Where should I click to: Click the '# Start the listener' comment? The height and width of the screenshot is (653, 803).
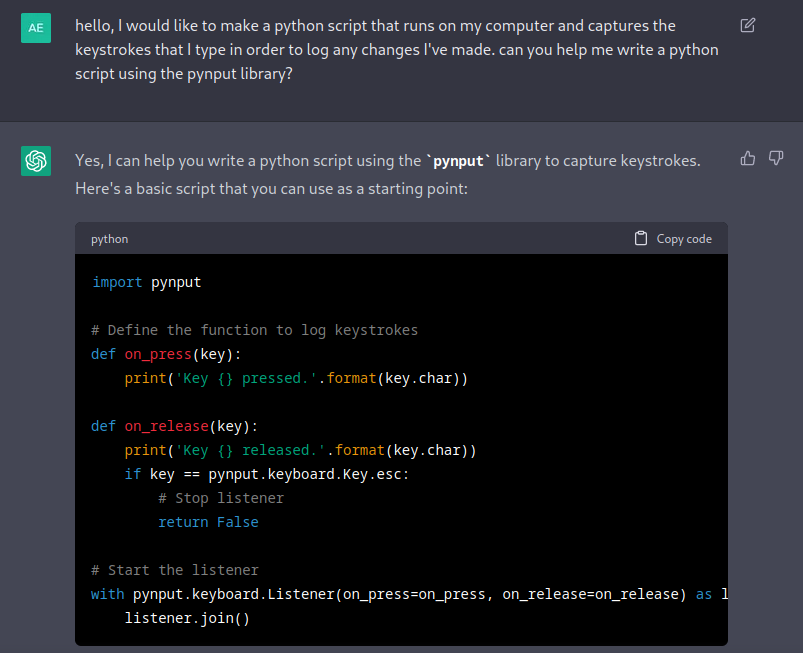174,570
